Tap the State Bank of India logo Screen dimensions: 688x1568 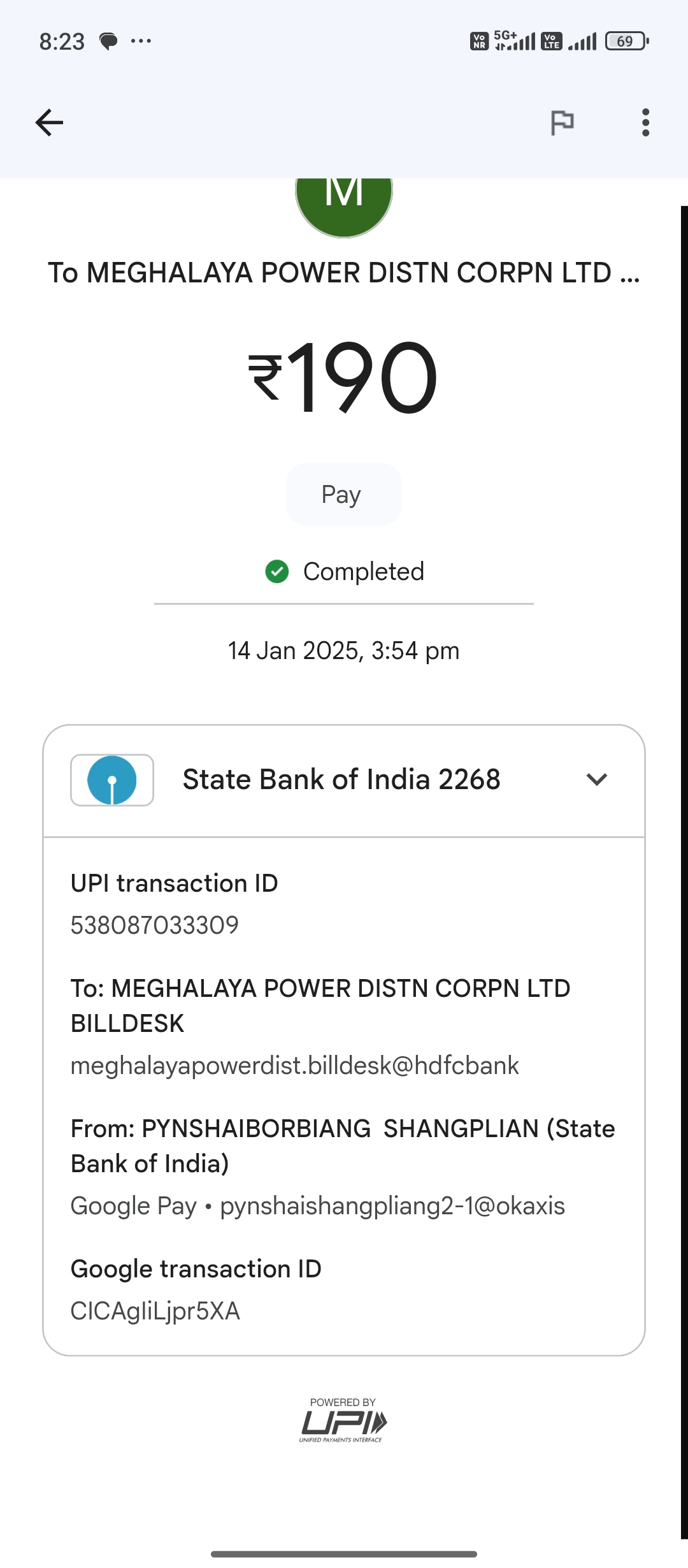point(112,780)
